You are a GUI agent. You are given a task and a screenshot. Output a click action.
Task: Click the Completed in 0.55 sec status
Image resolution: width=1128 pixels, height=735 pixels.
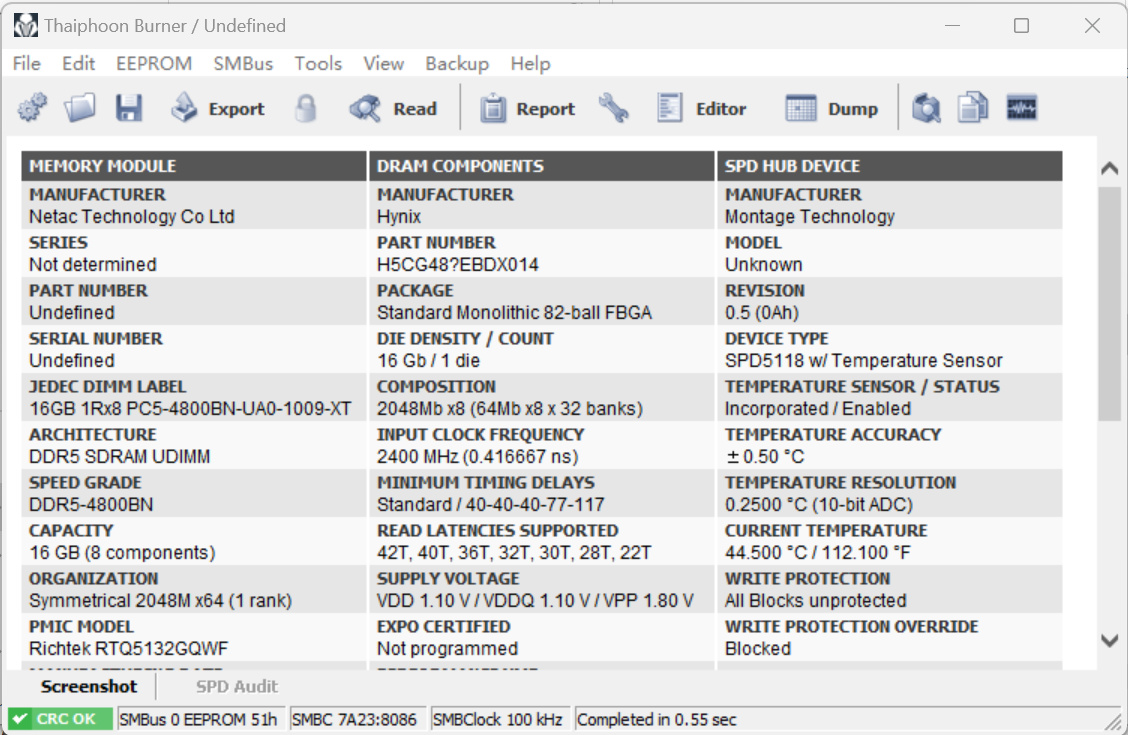(x=657, y=719)
